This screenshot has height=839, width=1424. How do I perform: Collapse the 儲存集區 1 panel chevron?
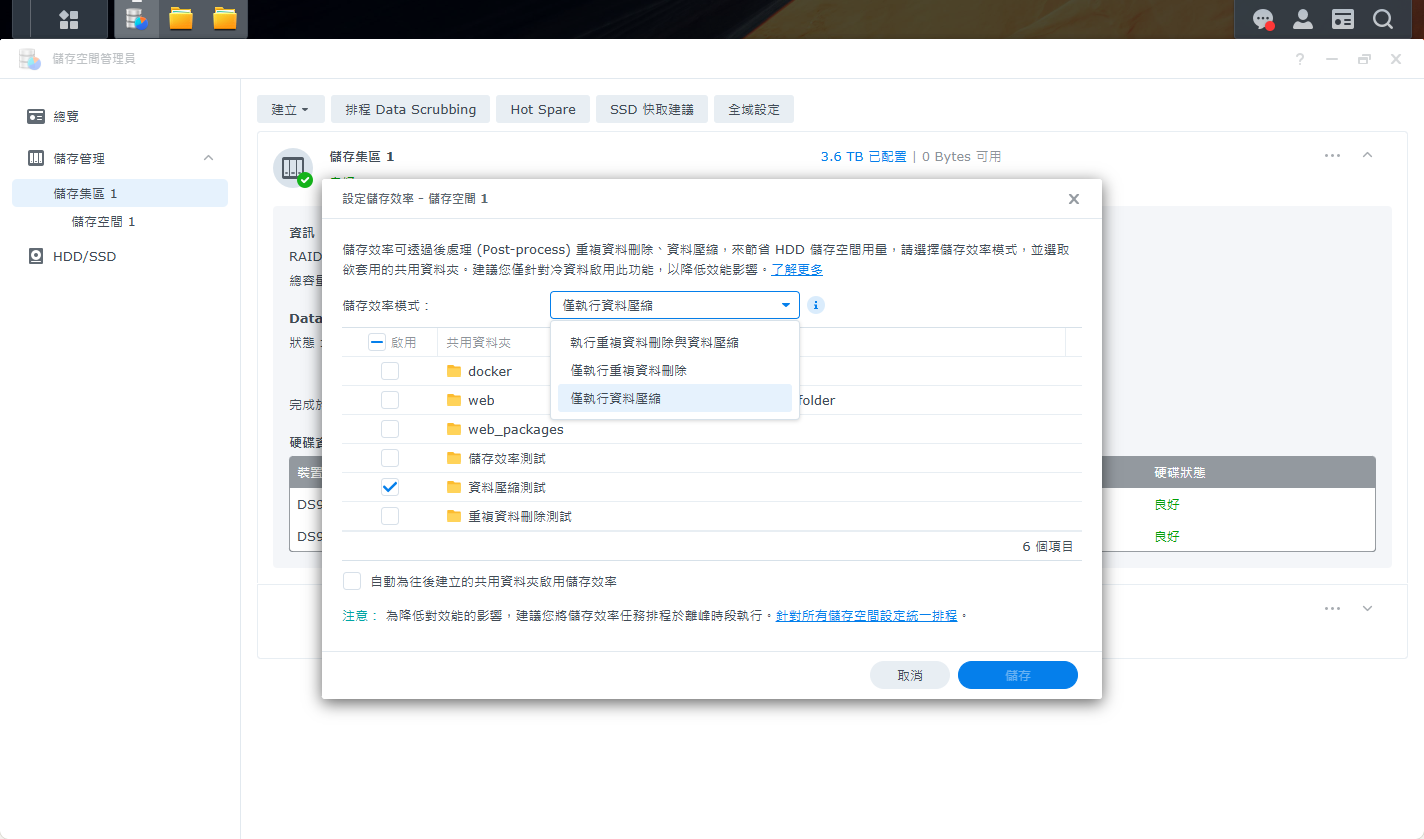pos(1367,155)
